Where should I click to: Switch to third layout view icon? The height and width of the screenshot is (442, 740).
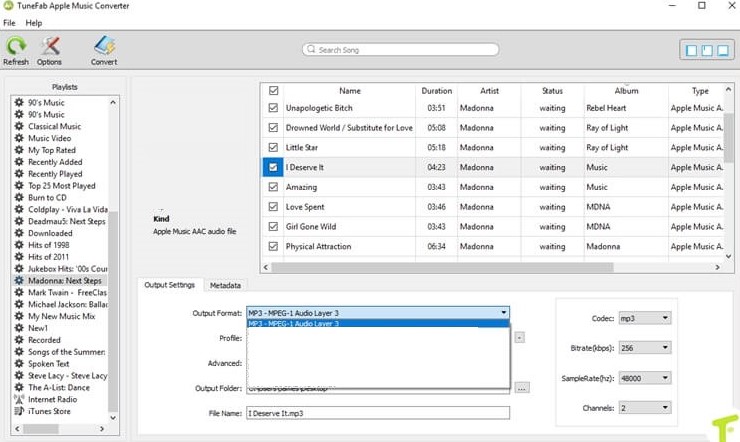tap(723, 50)
